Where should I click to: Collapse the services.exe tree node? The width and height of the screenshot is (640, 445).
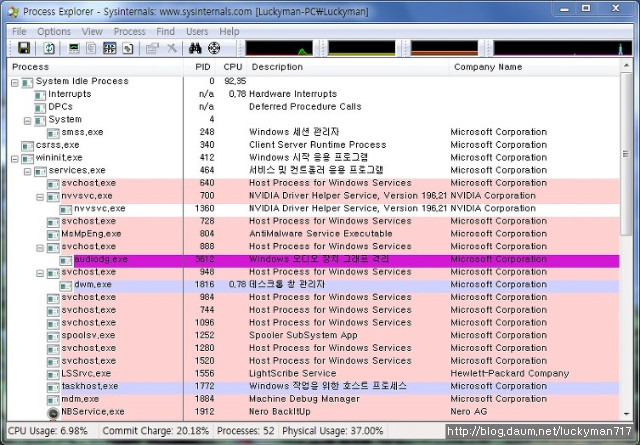coord(27,171)
